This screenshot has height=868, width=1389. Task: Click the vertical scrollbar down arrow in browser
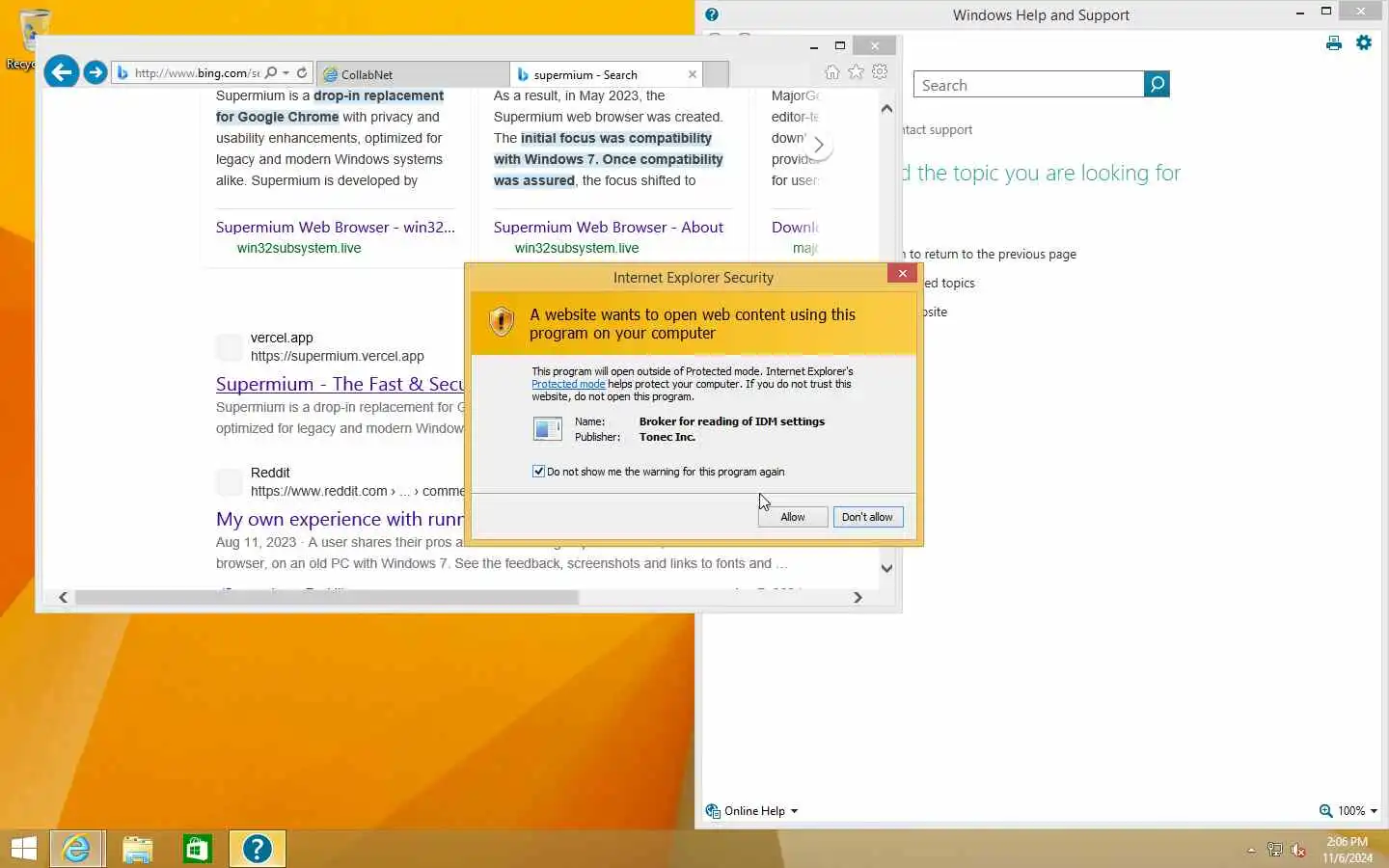(x=886, y=568)
